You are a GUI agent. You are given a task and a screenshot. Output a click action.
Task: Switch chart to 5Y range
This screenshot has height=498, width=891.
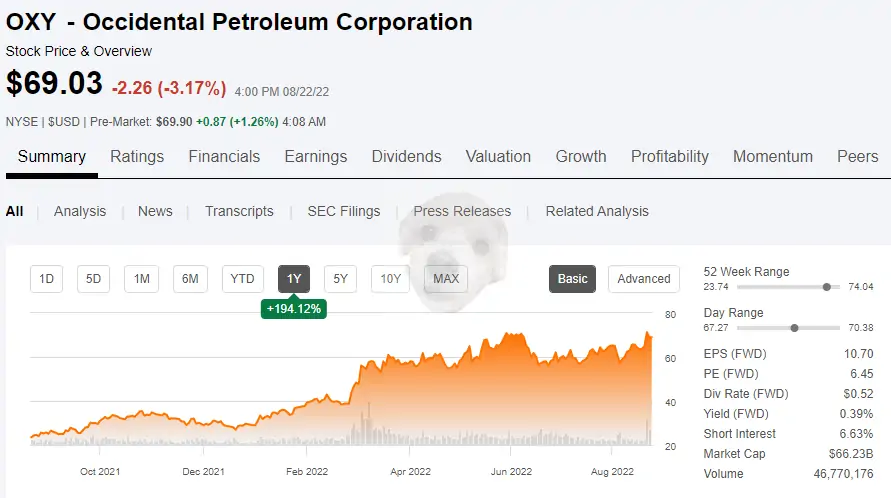click(340, 279)
